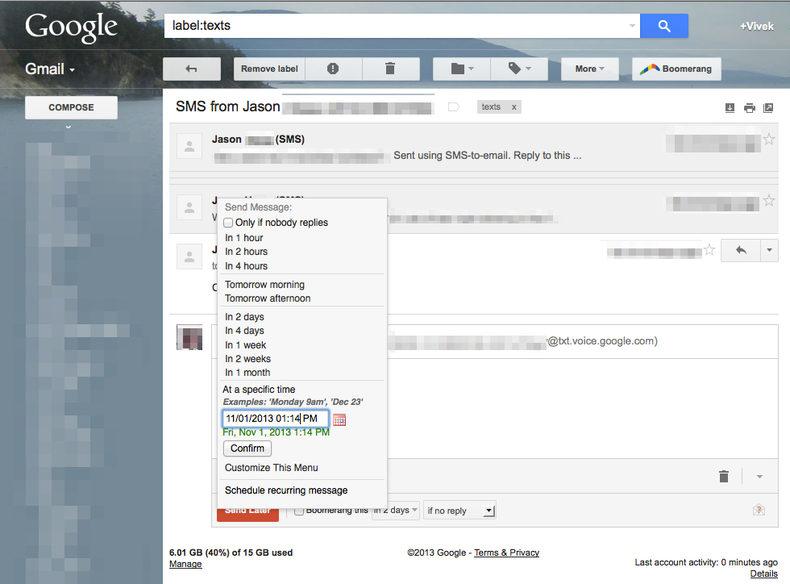Choose In 2 hours
Image resolution: width=790 pixels, height=584 pixels.
coord(246,251)
